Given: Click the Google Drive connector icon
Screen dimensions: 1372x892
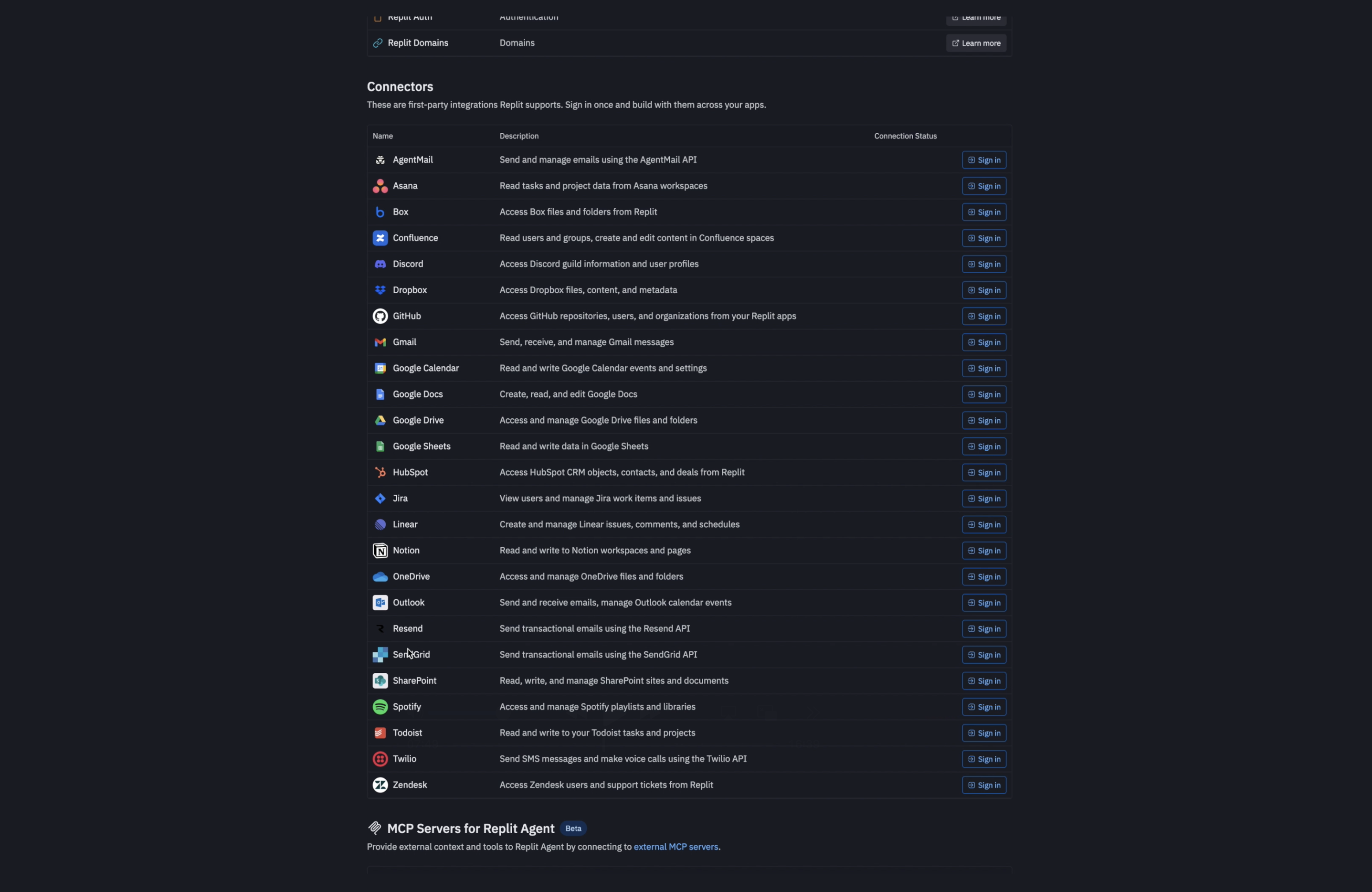Looking at the screenshot, I should (x=380, y=420).
